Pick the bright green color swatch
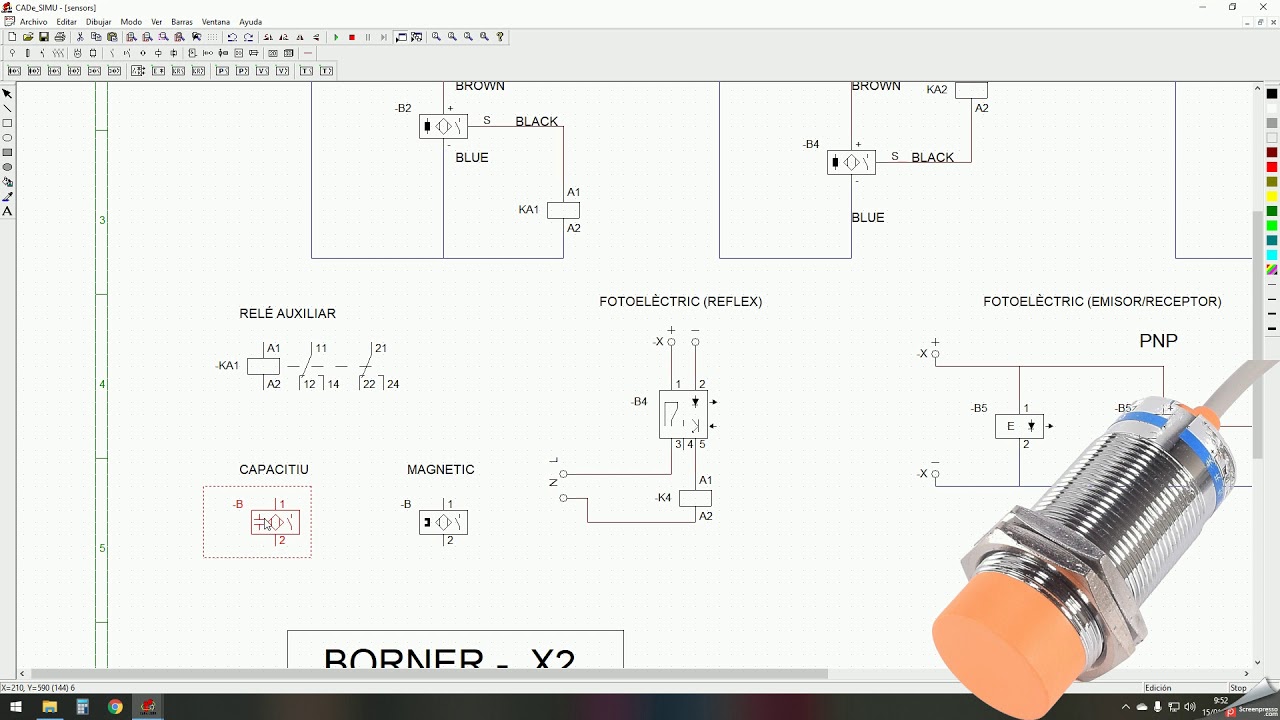The height and width of the screenshot is (720, 1280). click(x=1272, y=226)
